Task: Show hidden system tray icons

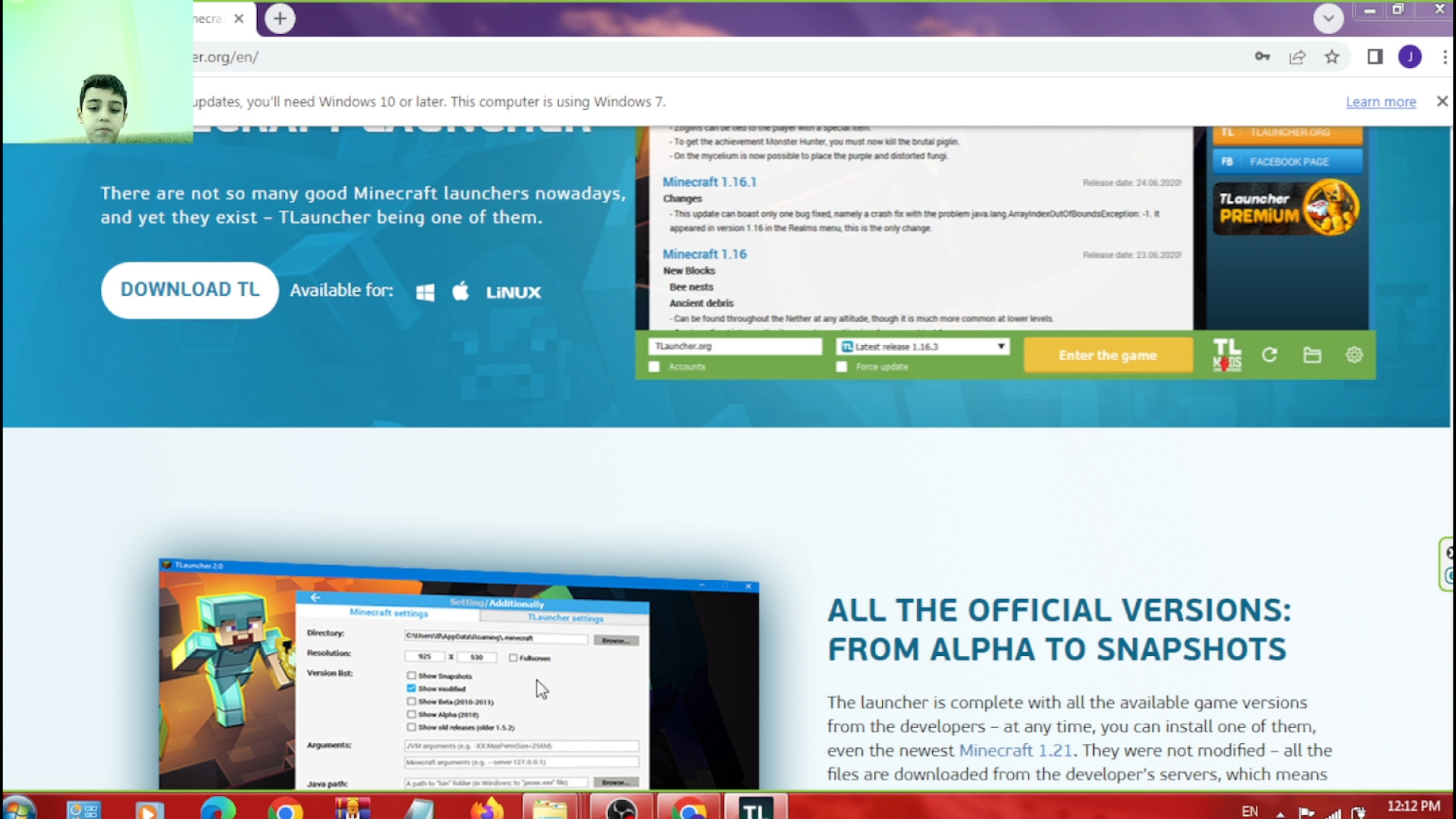Action: tap(1280, 813)
